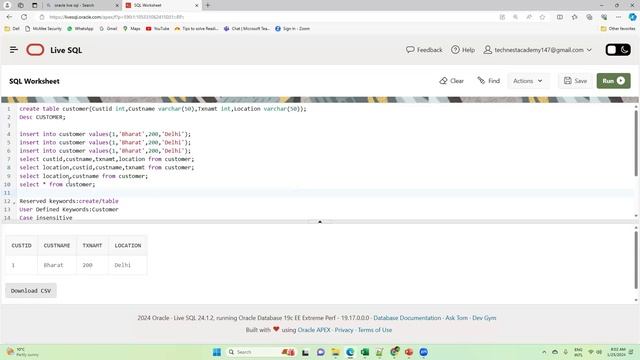Open Help from the header
This screenshot has height=360, width=640.
click(463, 50)
